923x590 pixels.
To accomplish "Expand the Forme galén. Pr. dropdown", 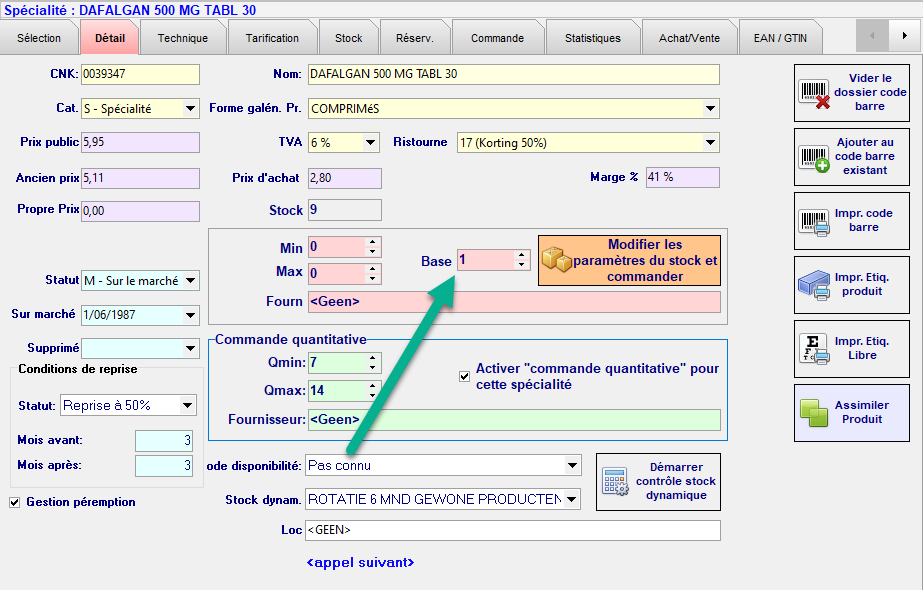I will click(710, 108).
